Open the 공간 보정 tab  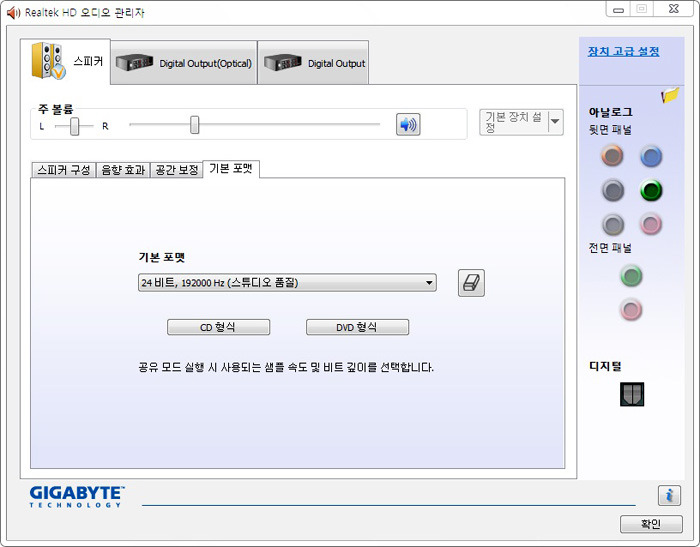pyautogui.click(x=176, y=170)
